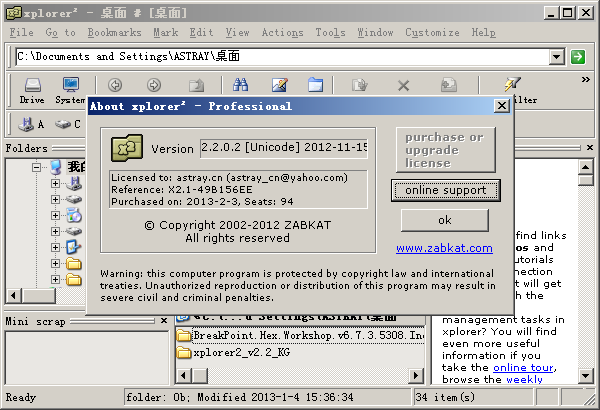
Task: Open find files with the binoculars icon
Action: (x=240, y=85)
